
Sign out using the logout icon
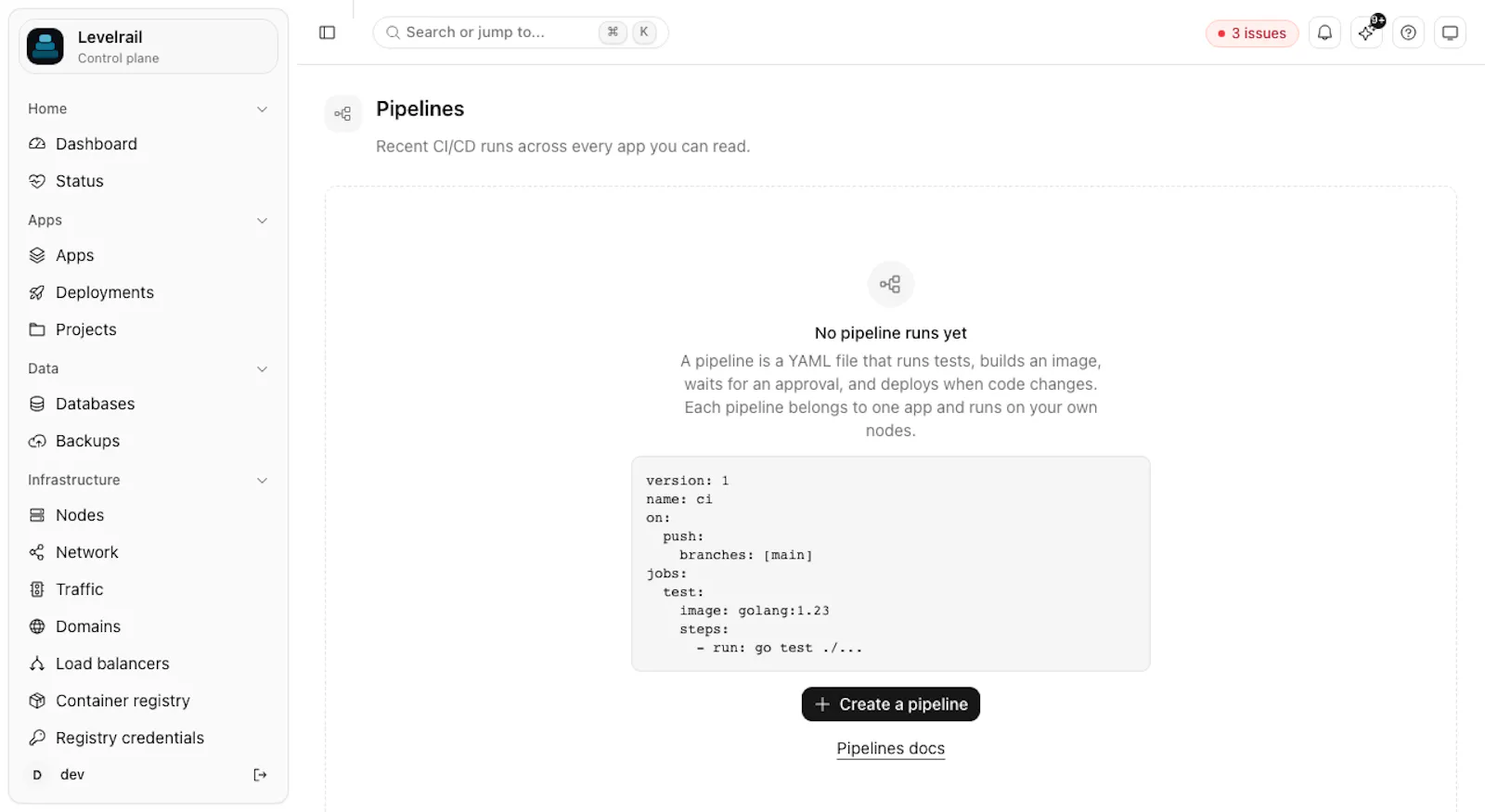pos(260,775)
